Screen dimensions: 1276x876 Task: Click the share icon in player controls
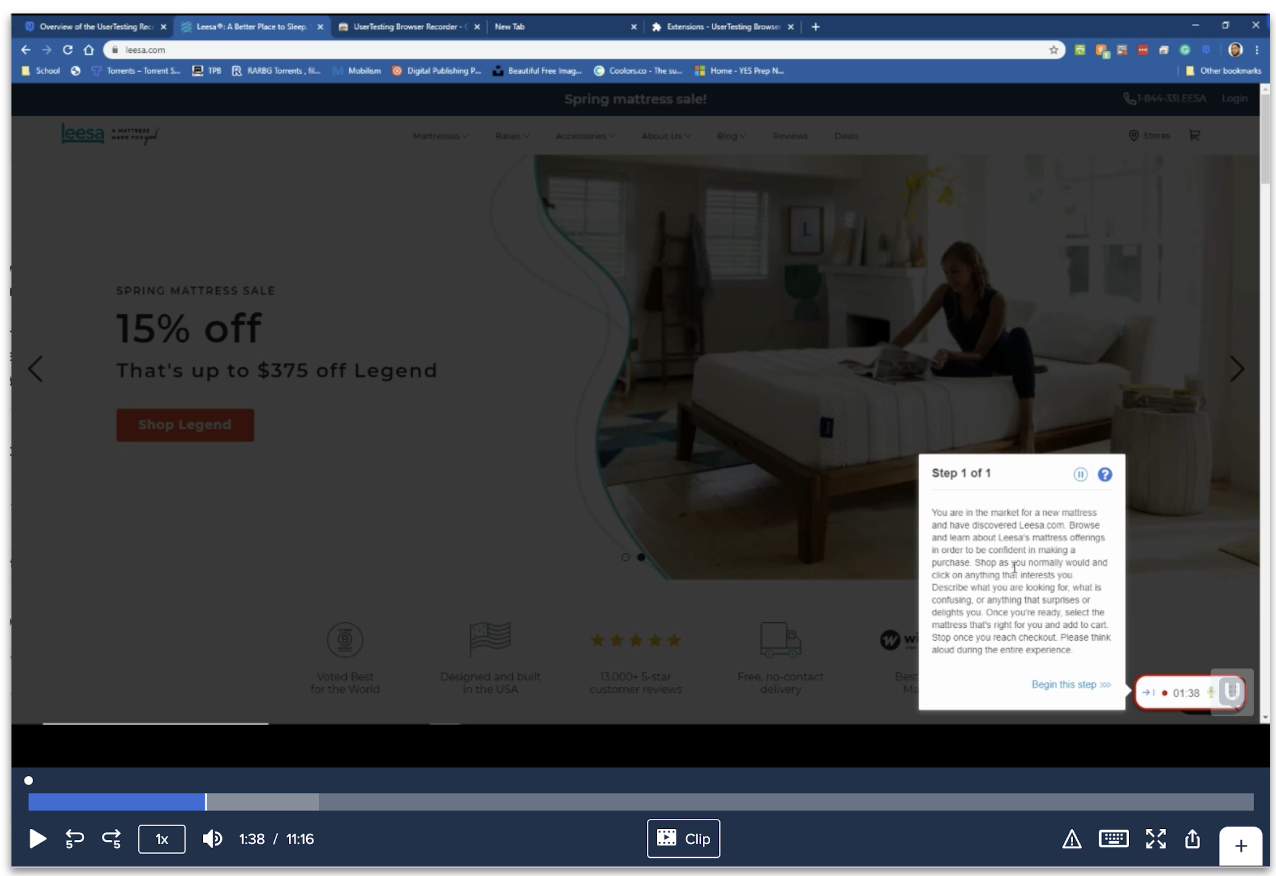point(1192,839)
